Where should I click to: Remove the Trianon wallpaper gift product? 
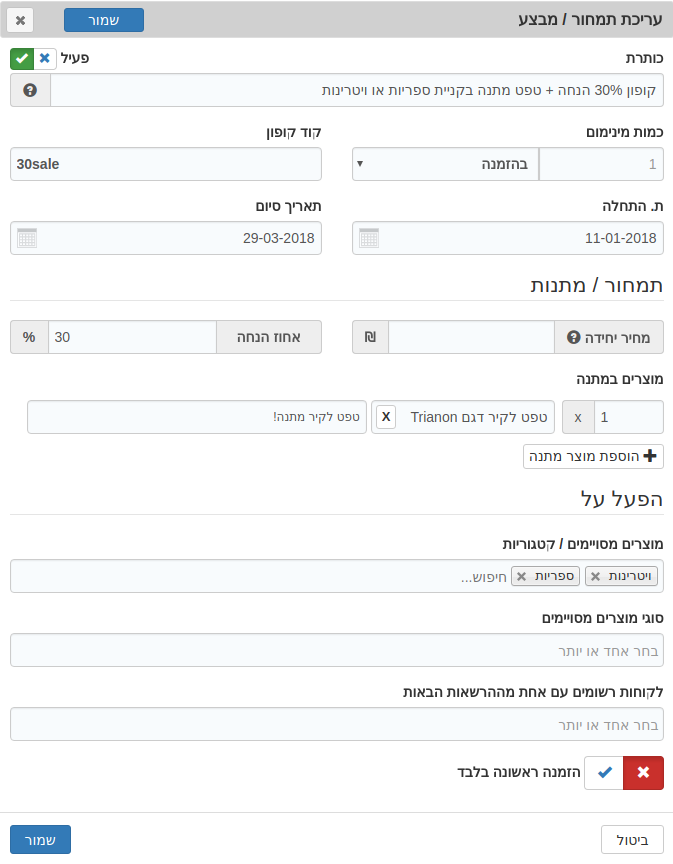385,416
